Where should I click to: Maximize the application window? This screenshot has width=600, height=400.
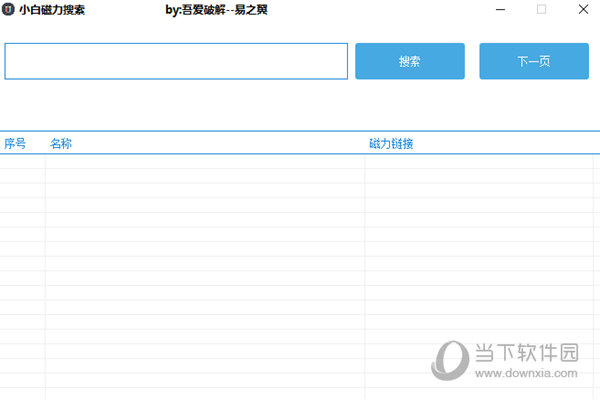541,10
